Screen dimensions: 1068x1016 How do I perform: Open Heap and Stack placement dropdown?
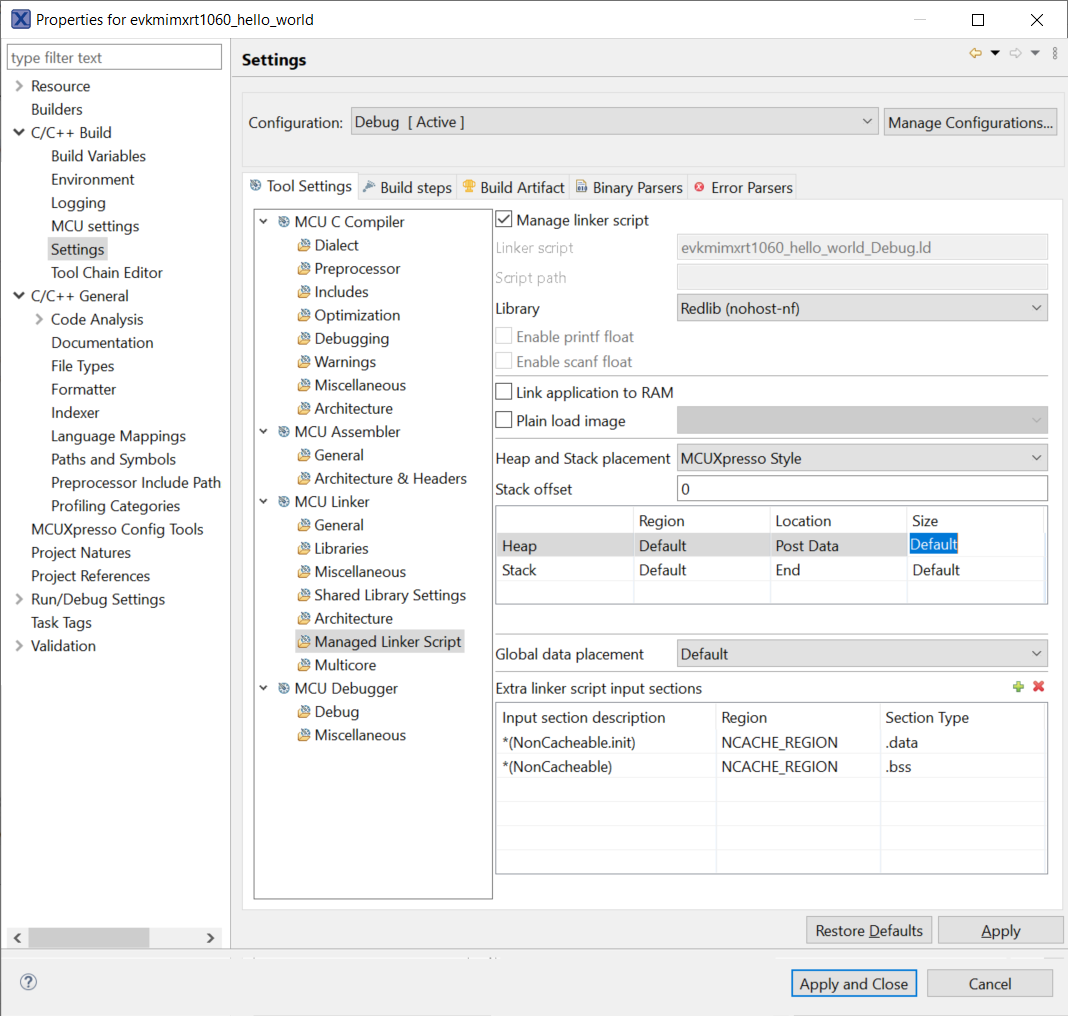(x=862, y=458)
